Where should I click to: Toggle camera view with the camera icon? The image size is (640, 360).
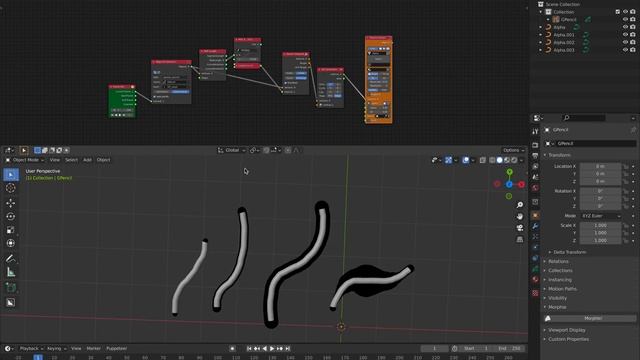[520, 228]
